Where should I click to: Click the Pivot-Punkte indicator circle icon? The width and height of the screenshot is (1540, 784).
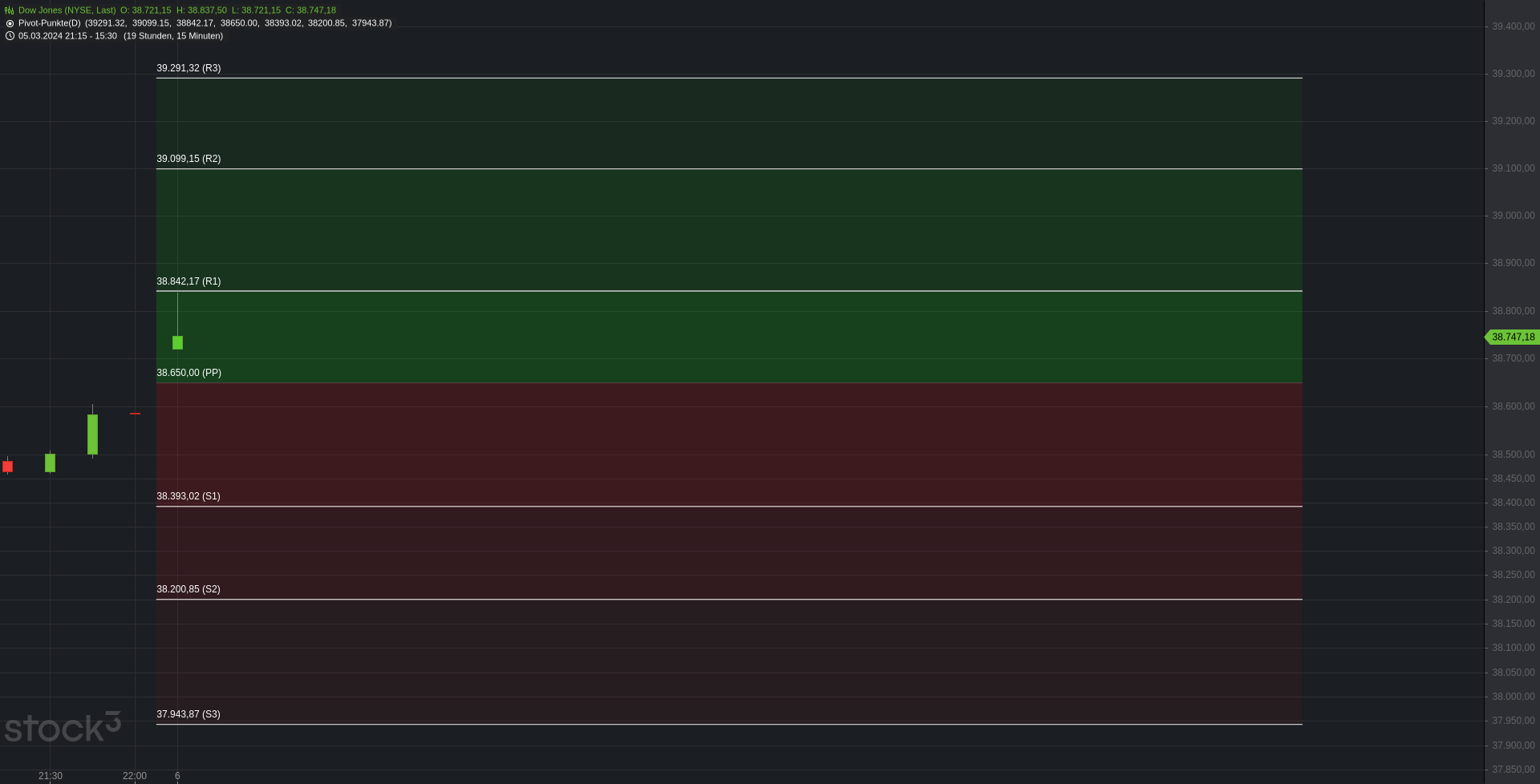10,23
